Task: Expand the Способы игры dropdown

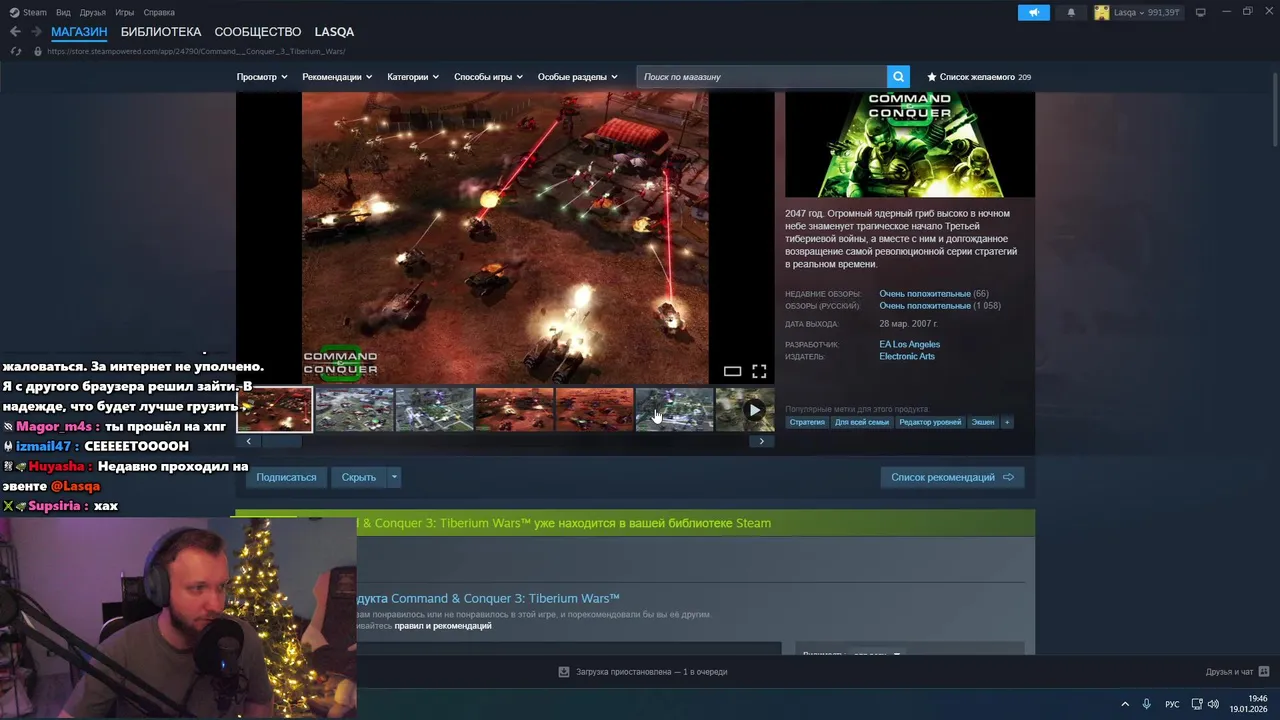Action: [488, 77]
